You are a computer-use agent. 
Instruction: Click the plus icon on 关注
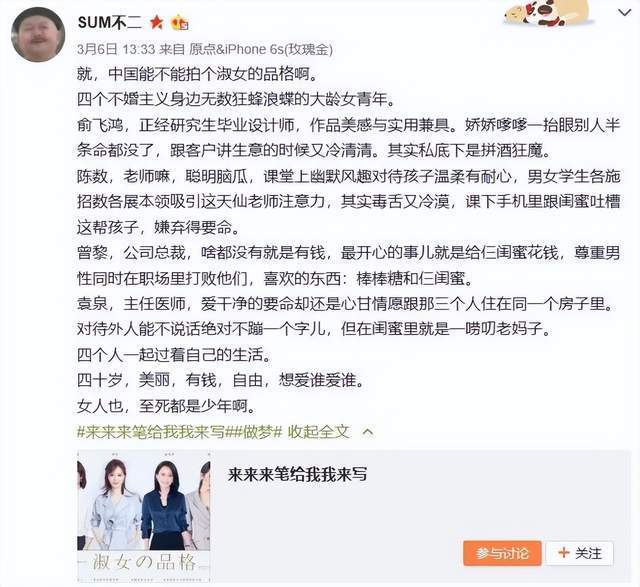(x=564, y=553)
